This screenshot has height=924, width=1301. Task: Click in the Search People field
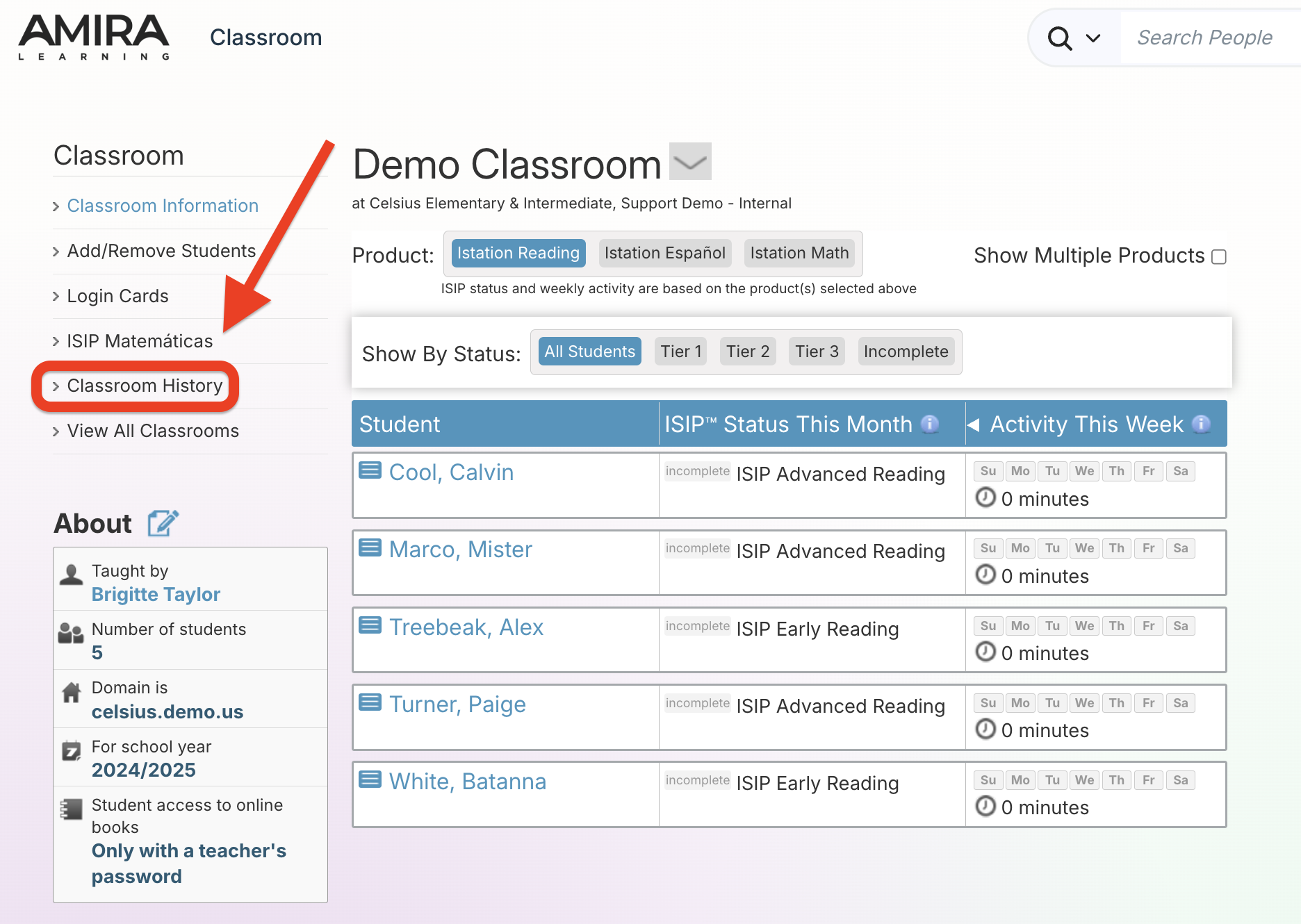(1209, 38)
